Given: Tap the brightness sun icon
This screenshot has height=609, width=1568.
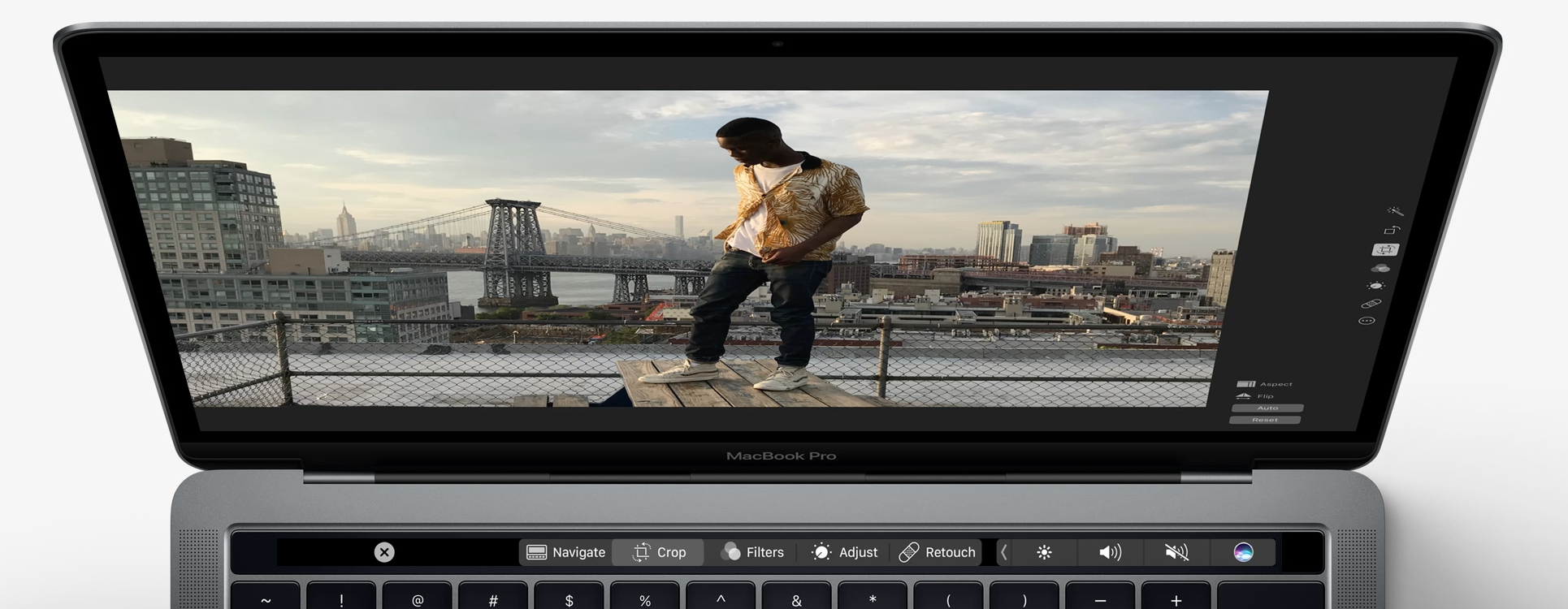Looking at the screenshot, I should (x=1044, y=552).
